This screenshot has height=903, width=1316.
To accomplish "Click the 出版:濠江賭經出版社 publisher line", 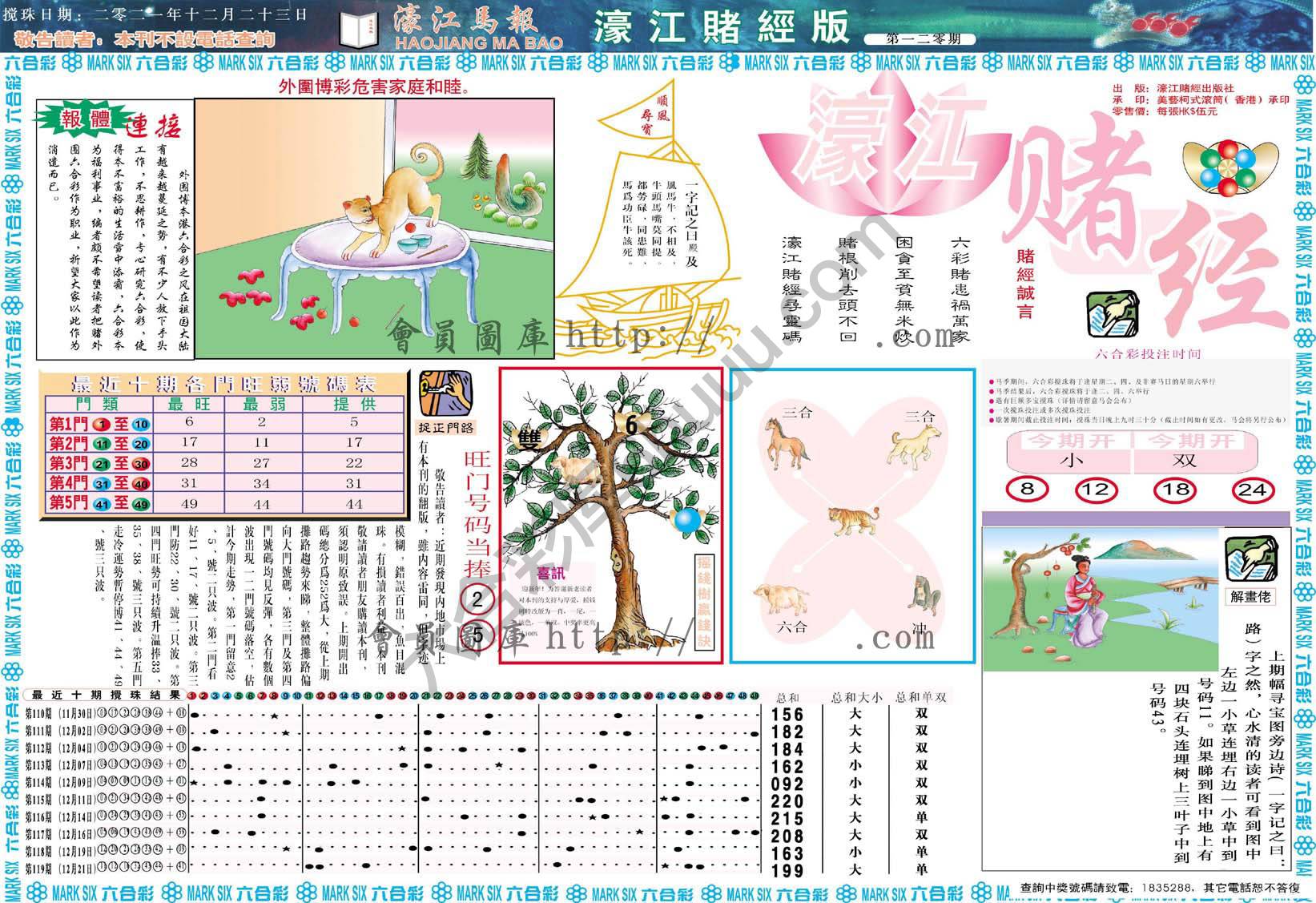I will click(x=1173, y=88).
